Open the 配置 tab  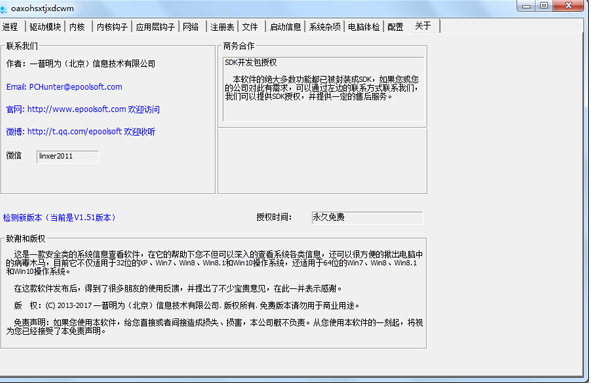tap(395, 27)
